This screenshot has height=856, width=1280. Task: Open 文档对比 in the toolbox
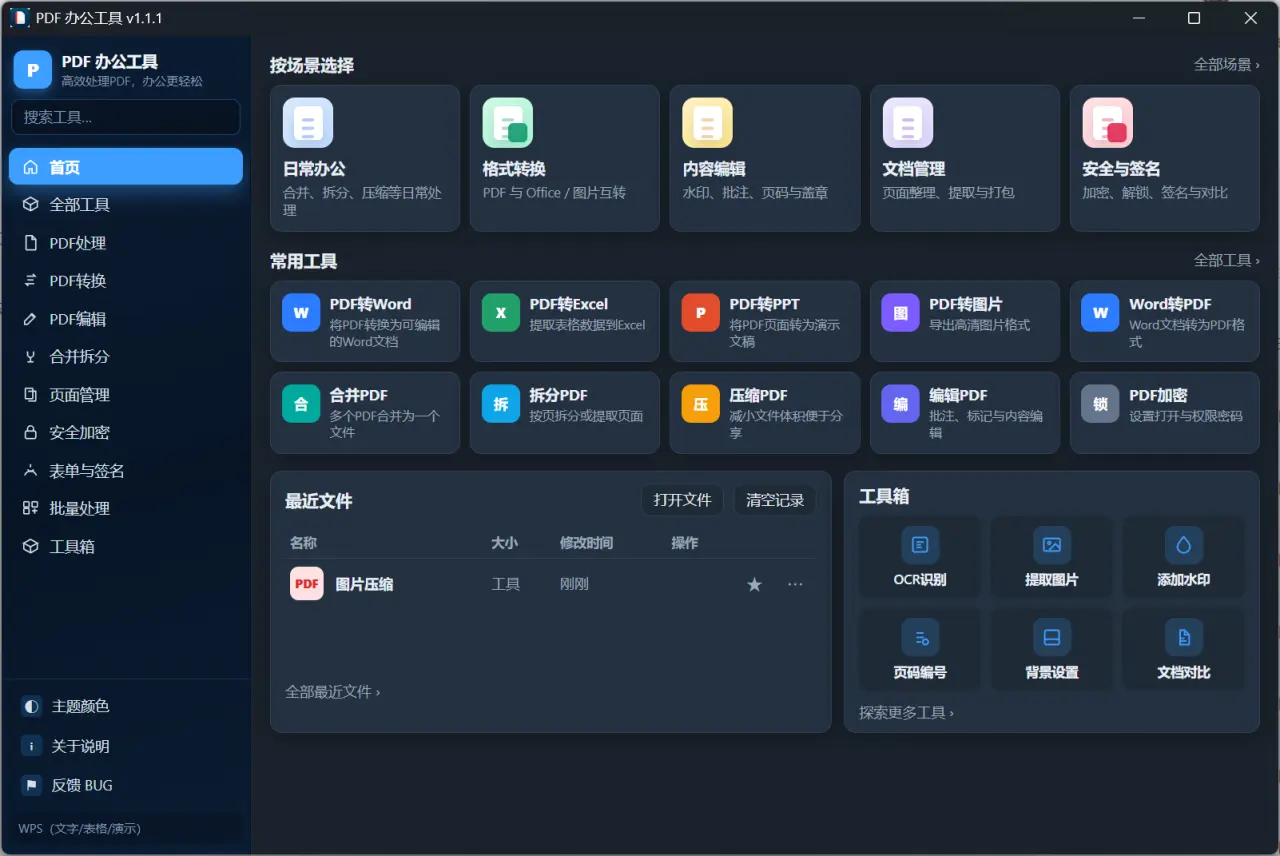tap(1184, 650)
